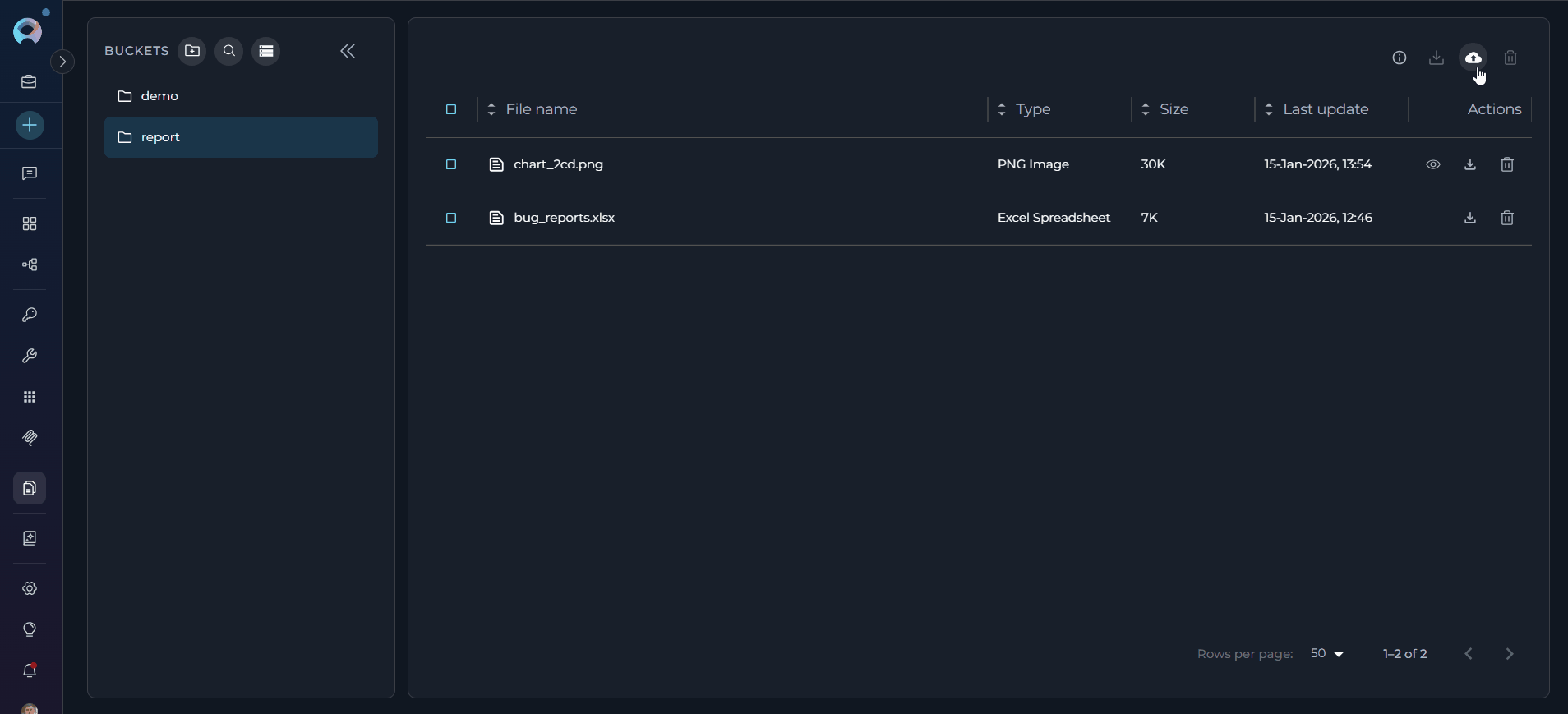Expand the left navigation sidebar
The width and height of the screenshot is (1568, 714).
click(x=62, y=62)
